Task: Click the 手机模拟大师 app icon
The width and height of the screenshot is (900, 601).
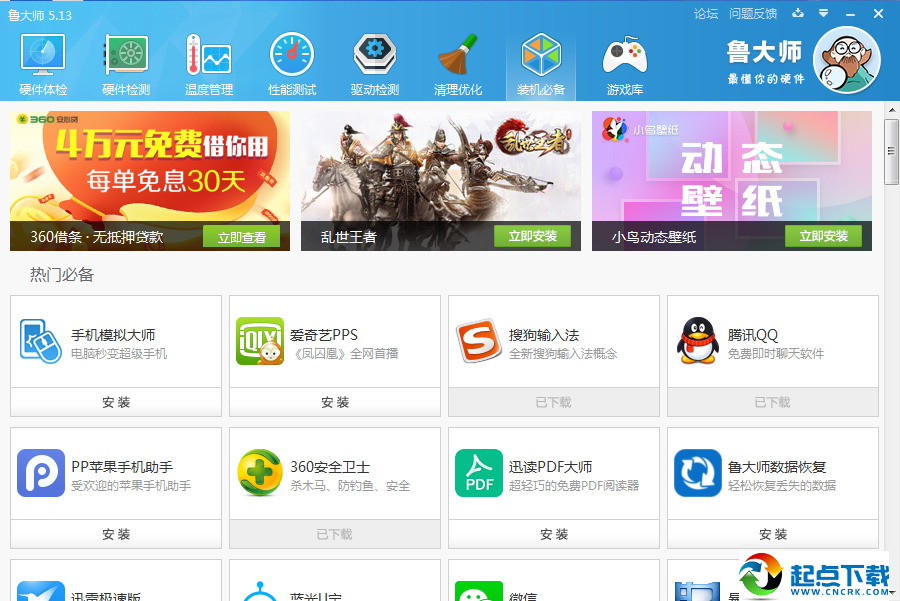Action: tap(40, 341)
